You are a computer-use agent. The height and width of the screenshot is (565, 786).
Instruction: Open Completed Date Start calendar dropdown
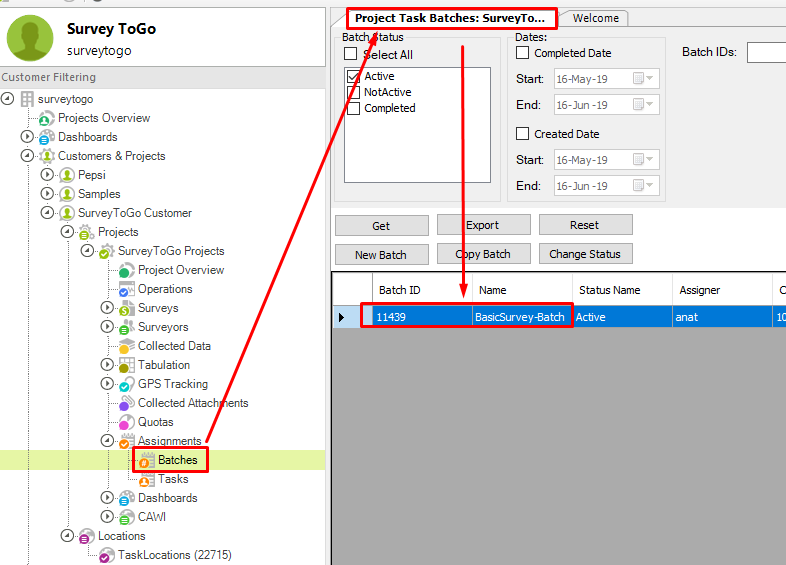[x=643, y=78]
